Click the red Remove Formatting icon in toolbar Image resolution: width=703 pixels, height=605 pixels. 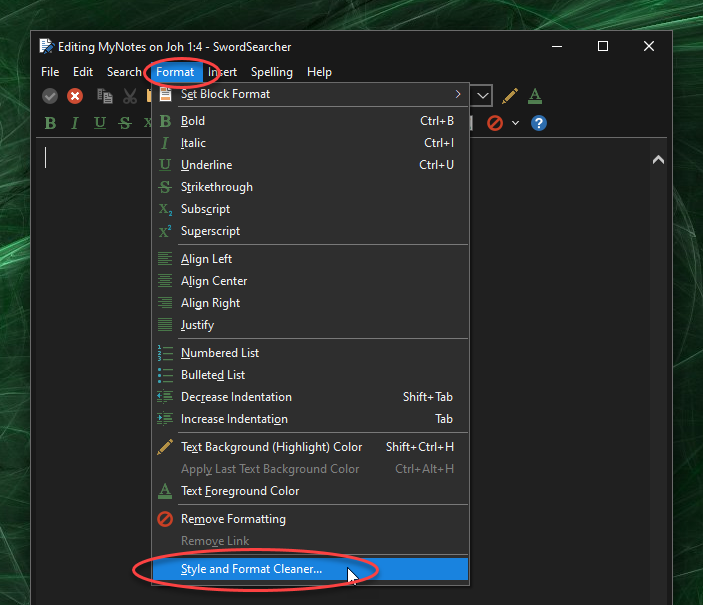495,123
